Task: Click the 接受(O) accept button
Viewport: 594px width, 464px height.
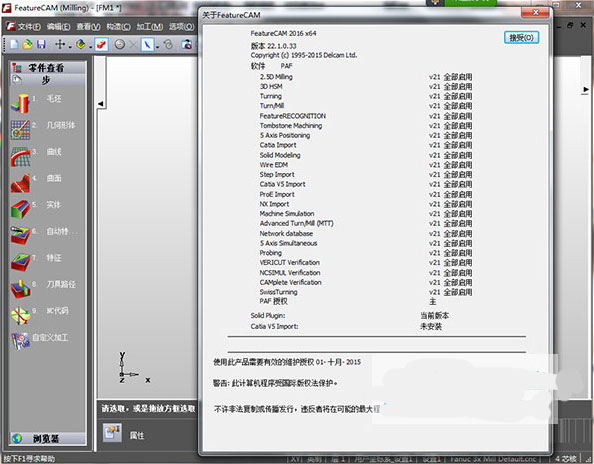Action: click(521, 37)
